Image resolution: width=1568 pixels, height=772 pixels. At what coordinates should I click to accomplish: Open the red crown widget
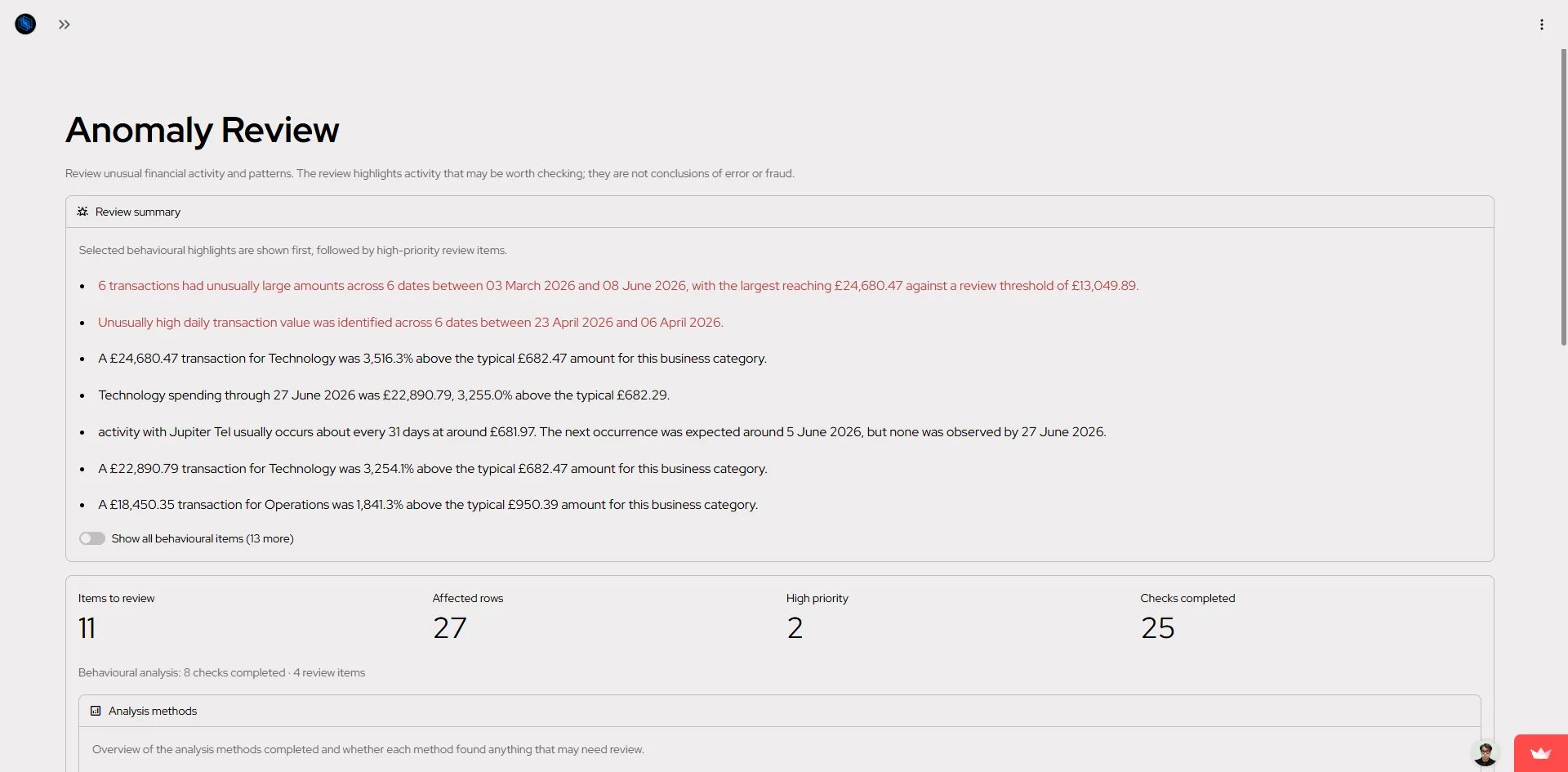point(1541,753)
